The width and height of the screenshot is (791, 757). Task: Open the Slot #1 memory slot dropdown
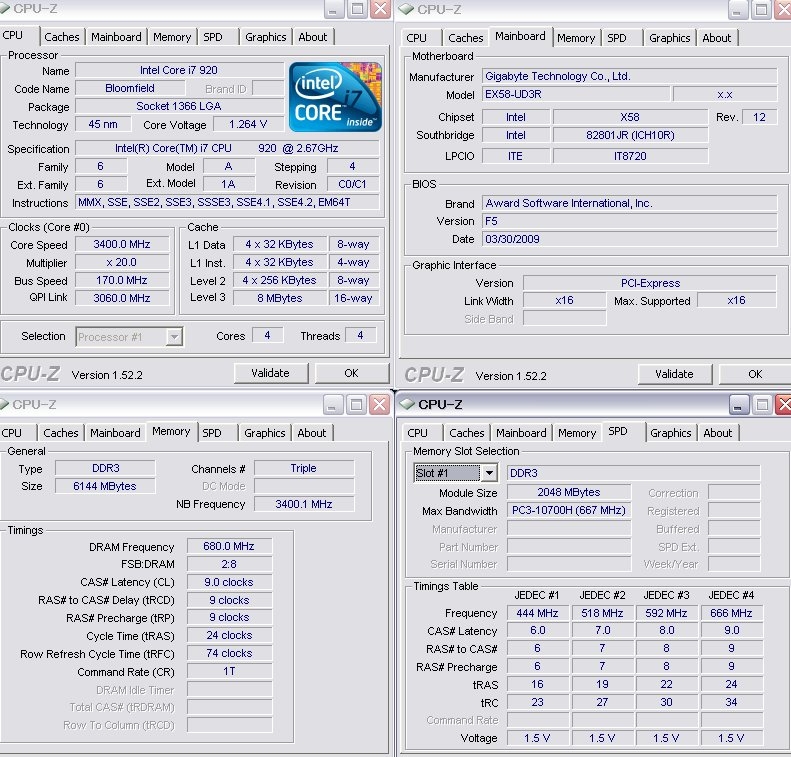(x=488, y=473)
